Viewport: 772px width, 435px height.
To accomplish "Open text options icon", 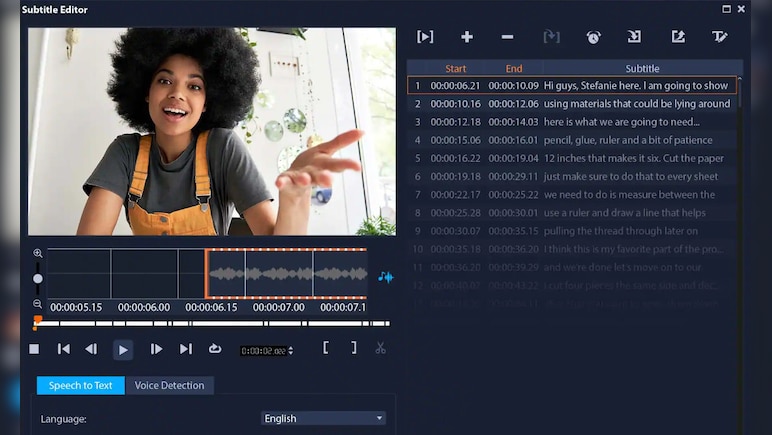I will point(719,36).
